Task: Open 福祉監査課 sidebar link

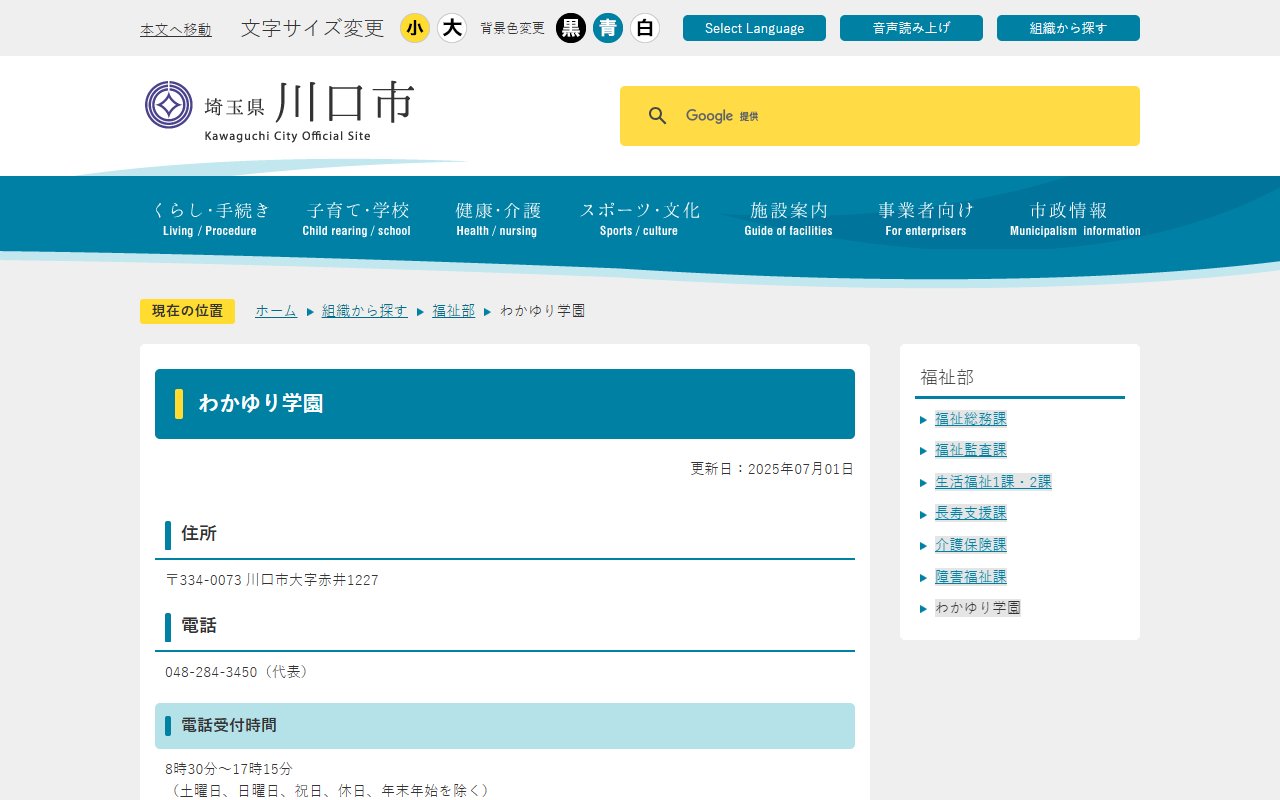Action: [971, 450]
